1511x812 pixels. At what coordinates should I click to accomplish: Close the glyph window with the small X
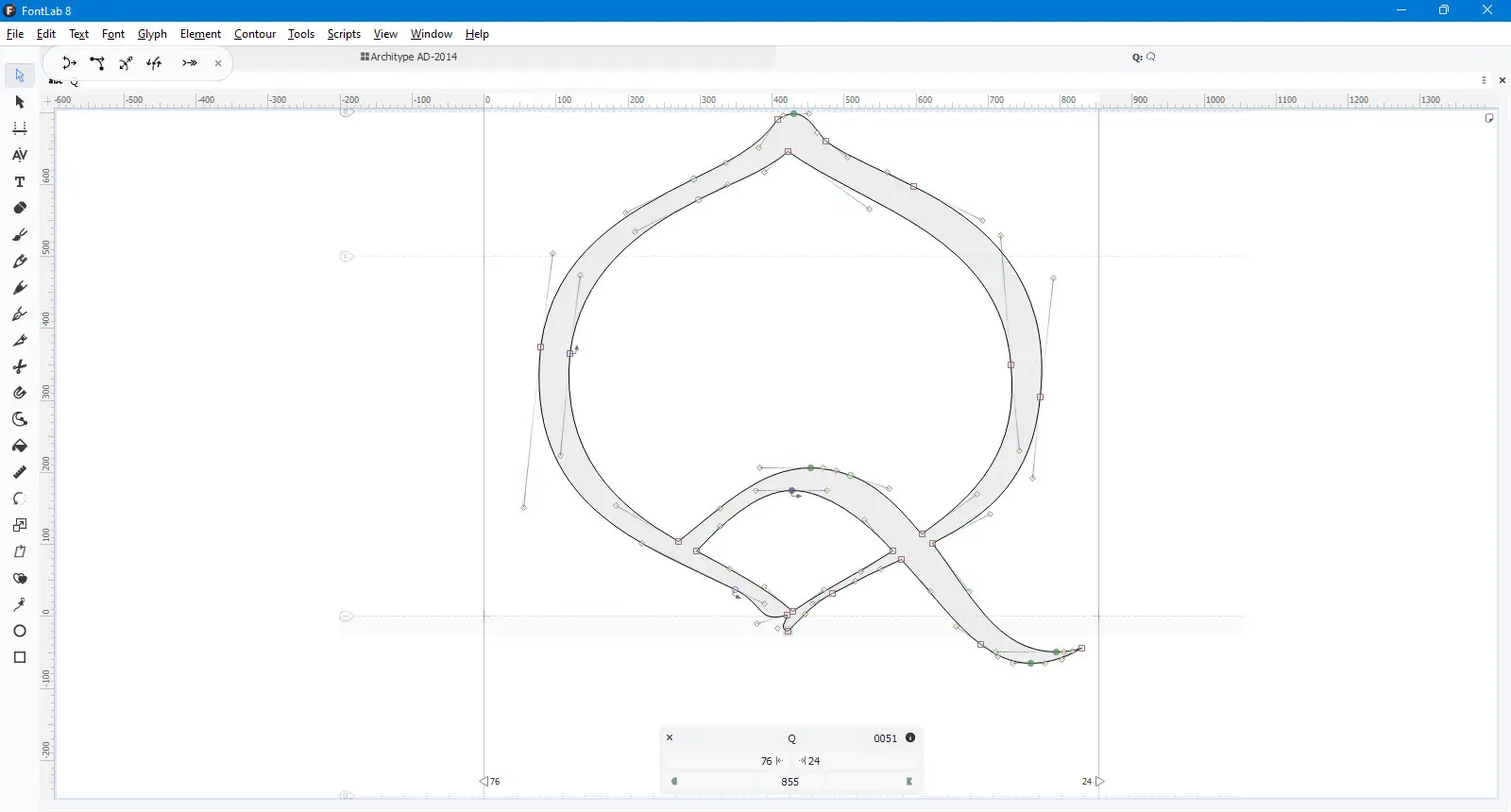pos(1503,80)
